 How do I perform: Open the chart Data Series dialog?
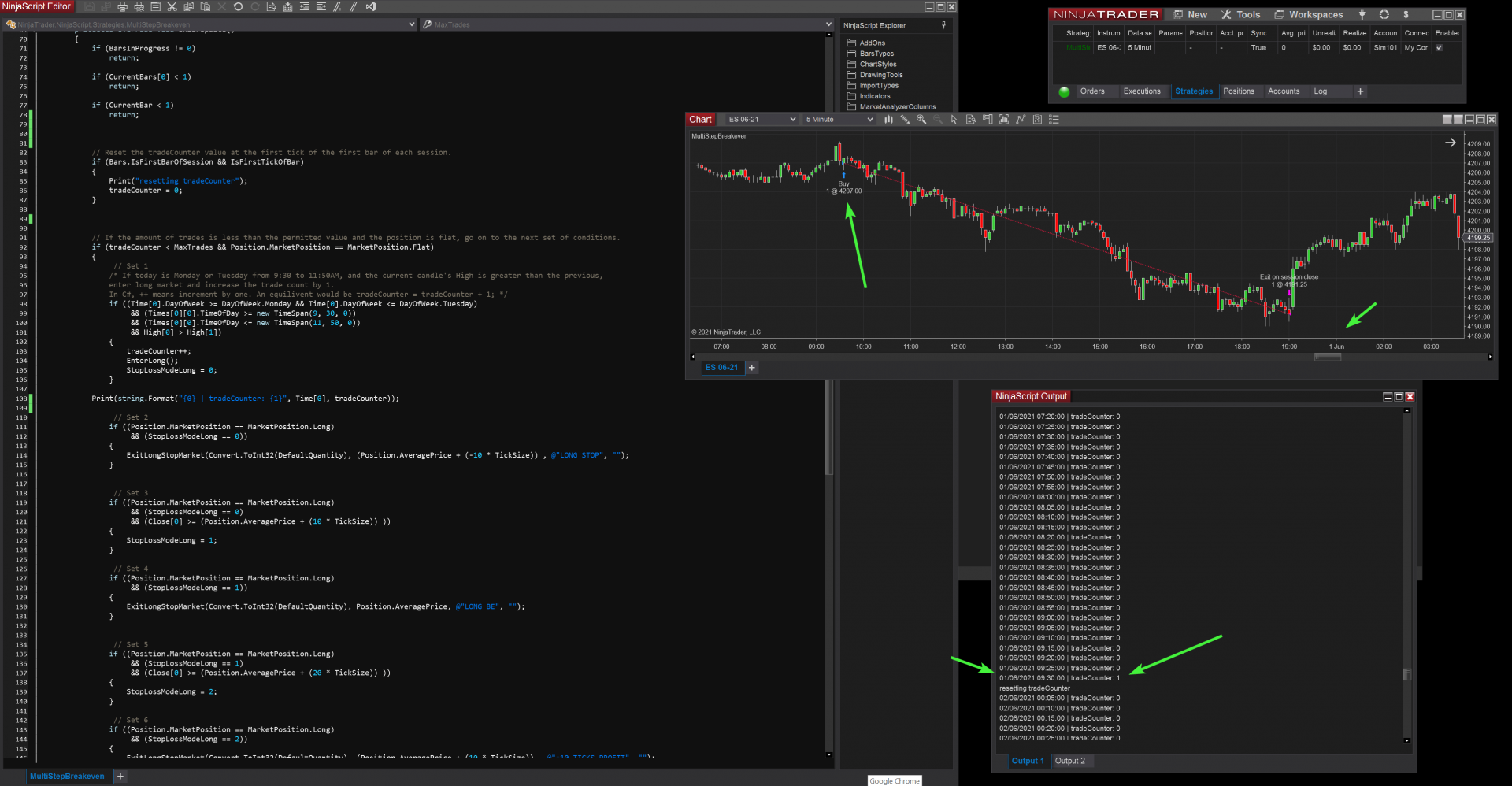[x=1004, y=120]
